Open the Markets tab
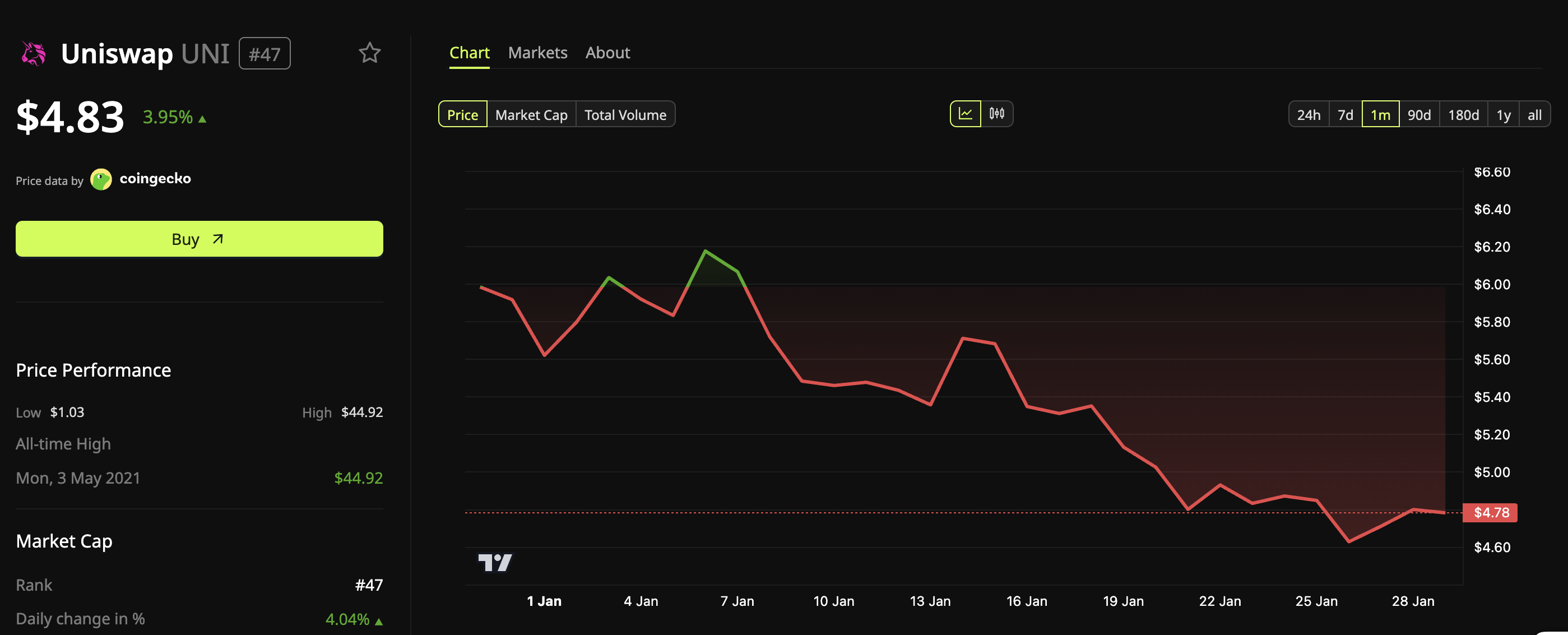 pos(537,53)
